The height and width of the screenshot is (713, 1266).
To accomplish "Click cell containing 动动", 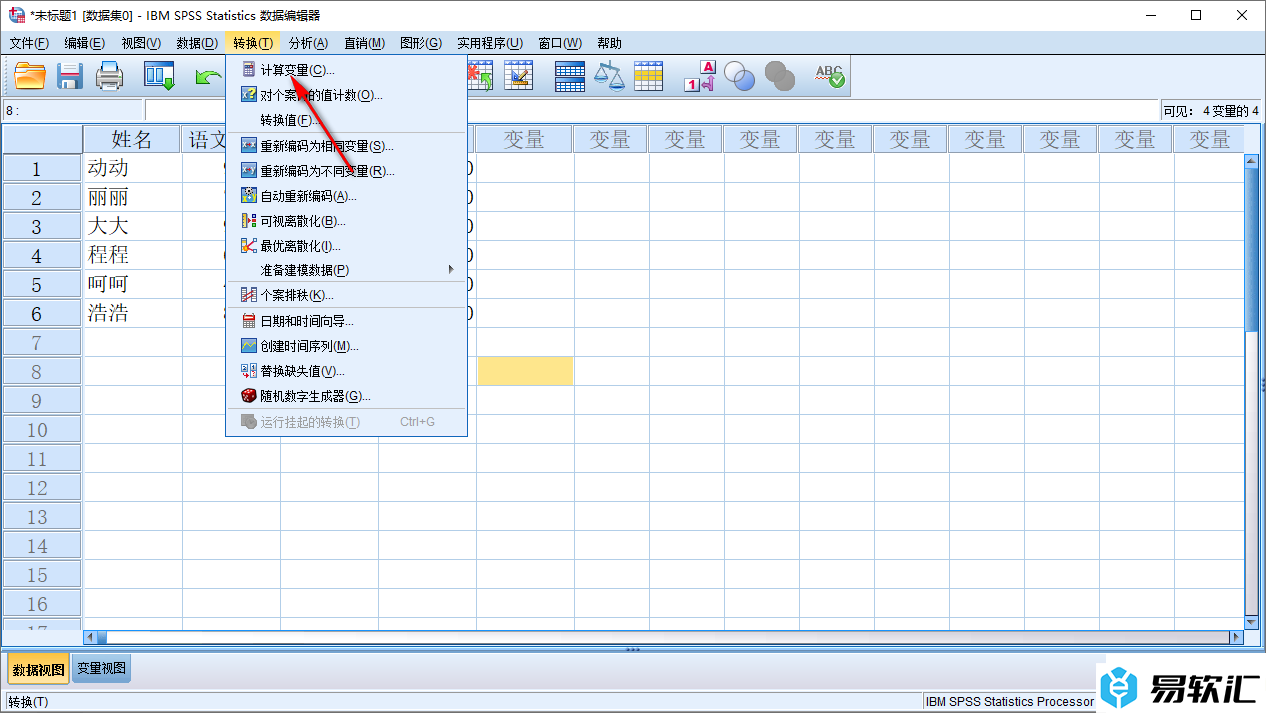I will pyautogui.click(x=132, y=168).
